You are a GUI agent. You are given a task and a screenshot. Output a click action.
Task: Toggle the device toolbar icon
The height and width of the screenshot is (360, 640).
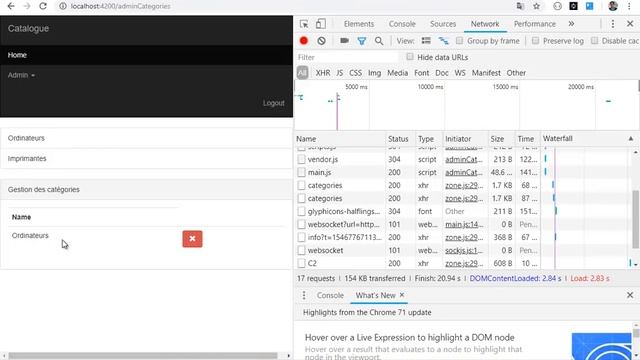click(321, 24)
